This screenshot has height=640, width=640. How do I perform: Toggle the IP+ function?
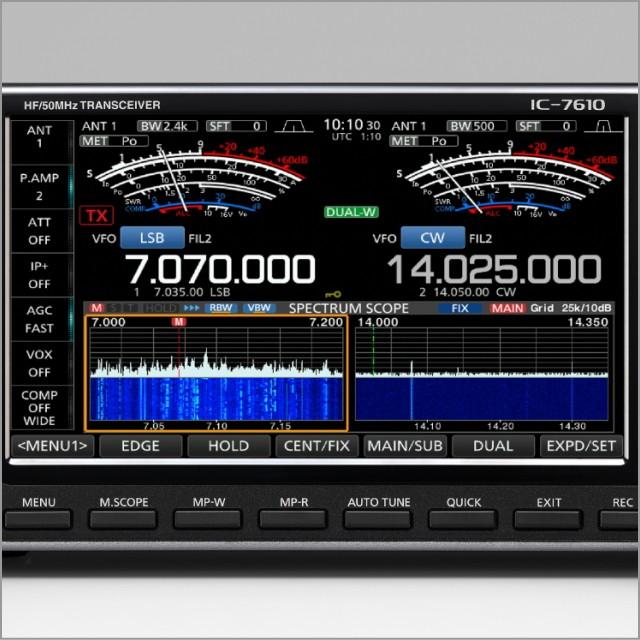point(40,275)
